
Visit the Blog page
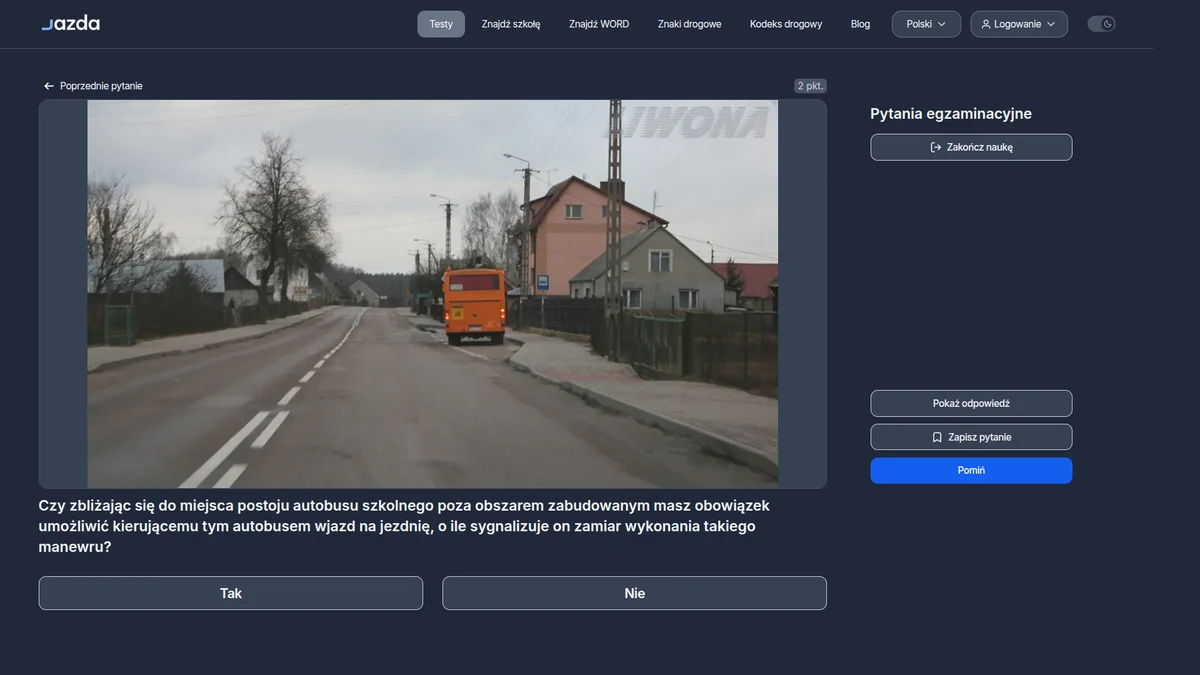coord(860,24)
